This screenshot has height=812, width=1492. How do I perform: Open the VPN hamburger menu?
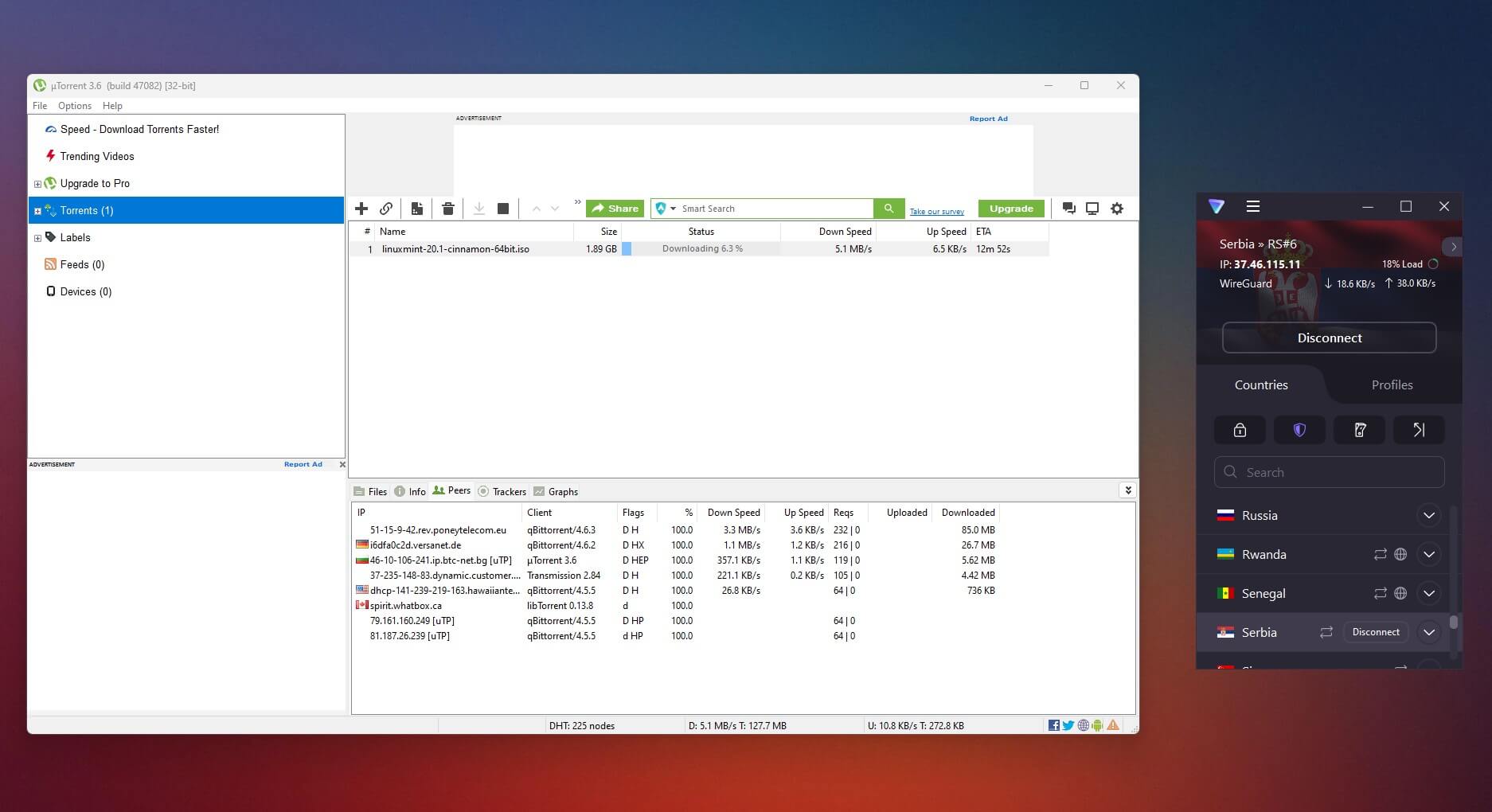coord(1252,206)
